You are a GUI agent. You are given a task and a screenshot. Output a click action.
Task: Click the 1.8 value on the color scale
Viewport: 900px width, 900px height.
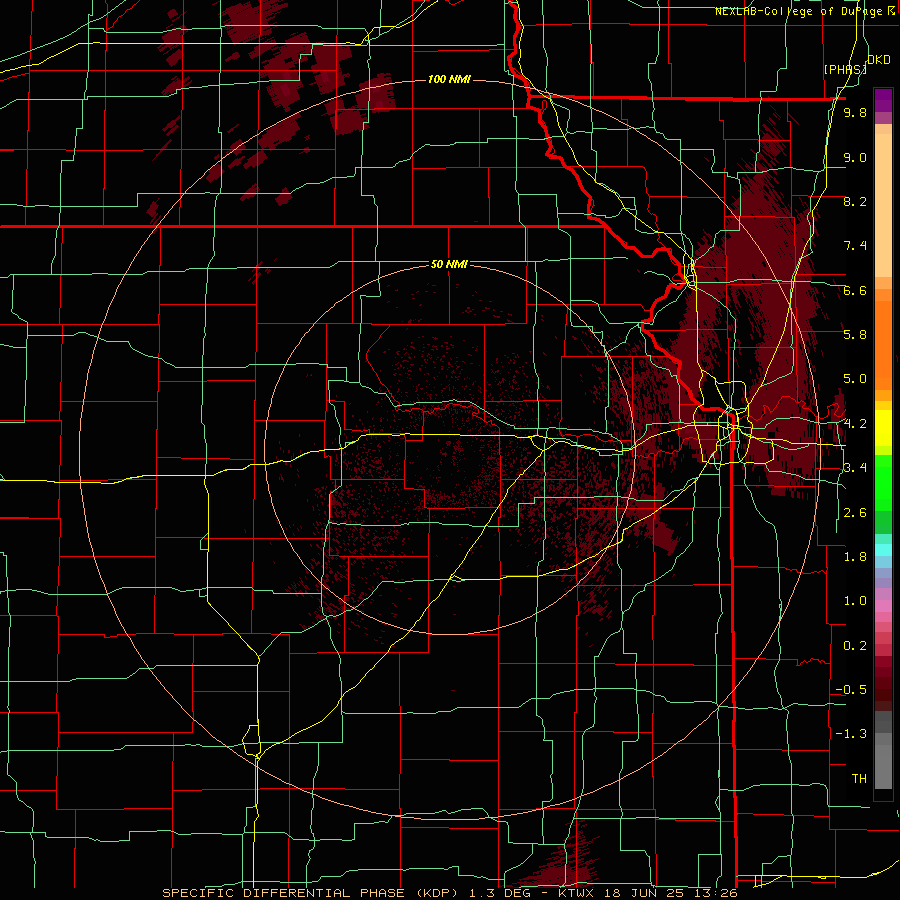click(855, 557)
